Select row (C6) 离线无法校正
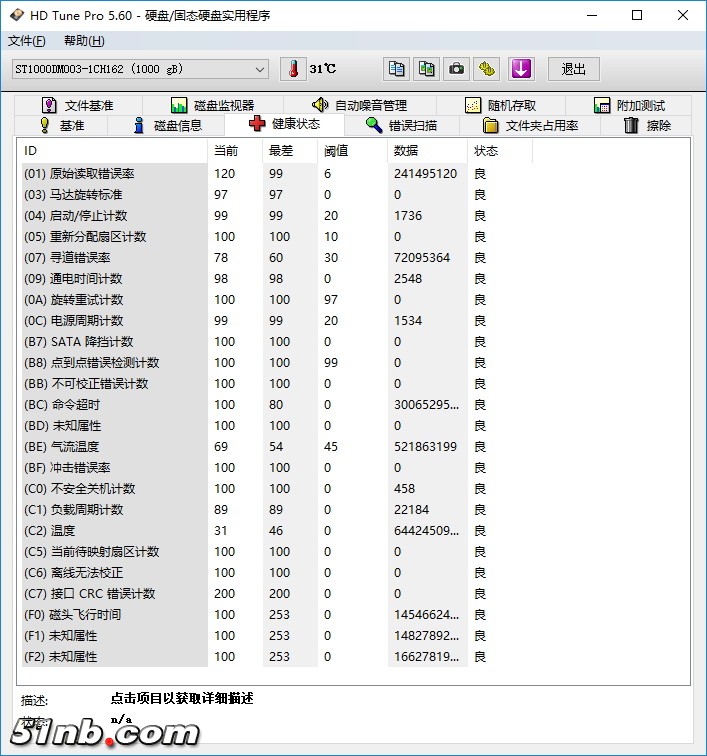The image size is (707, 756). pyautogui.click(x=277, y=573)
